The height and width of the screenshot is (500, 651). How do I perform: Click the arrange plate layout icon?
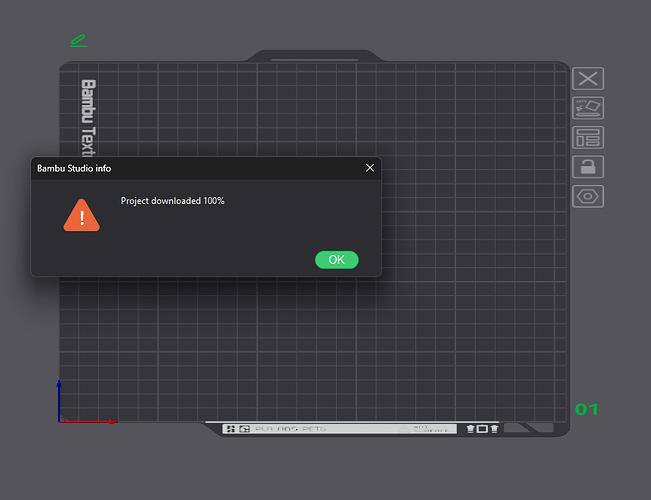[588, 137]
